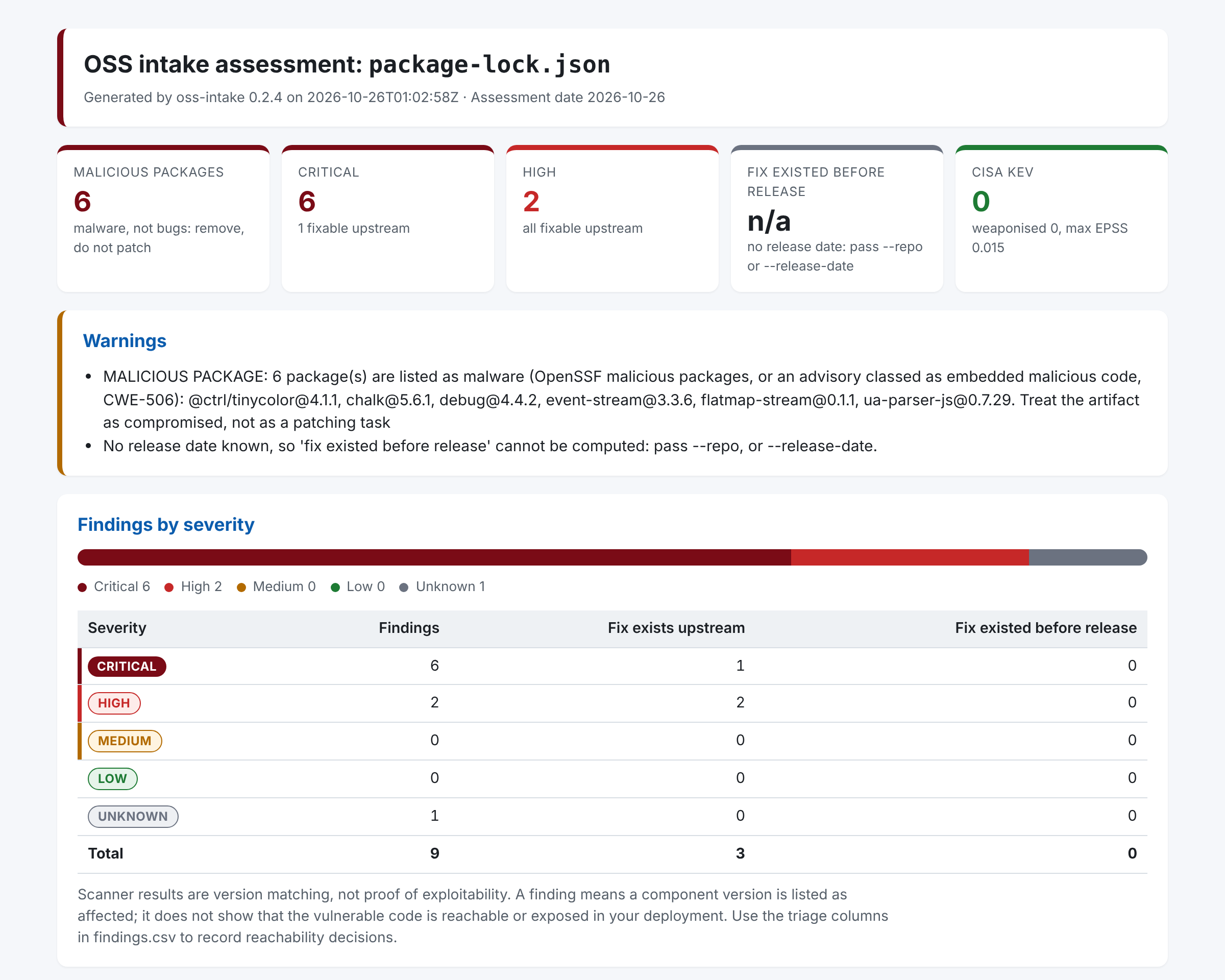
Task: Click the 'malware, not bugs' card note
Action: click(159, 238)
